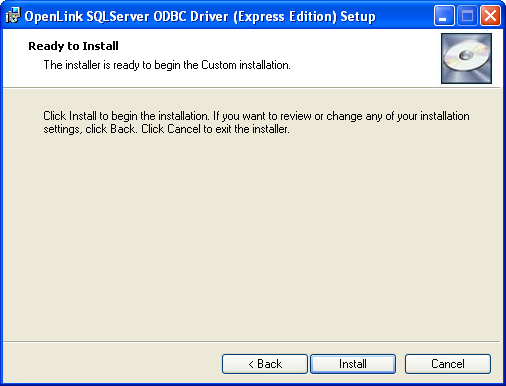Click the Install button
The width and height of the screenshot is (506, 386).
(x=353, y=364)
